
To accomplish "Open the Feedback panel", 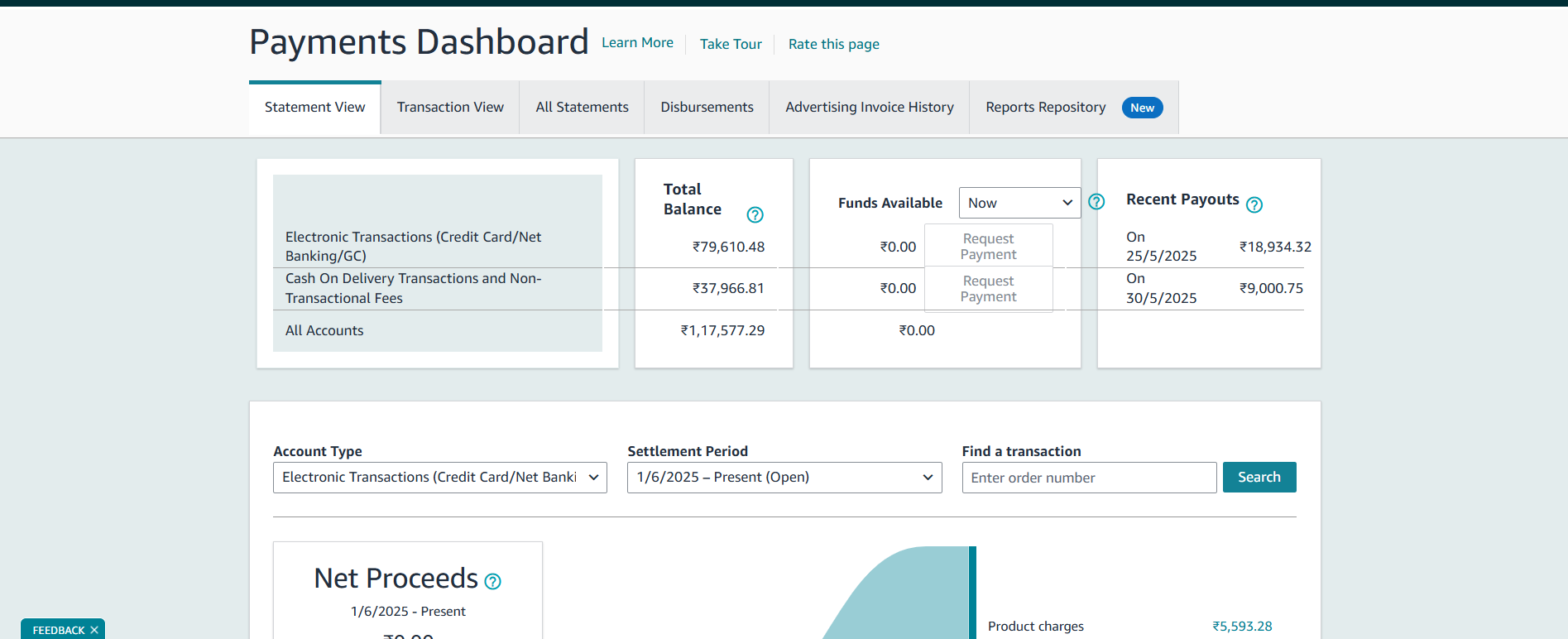I will [59, 630].
